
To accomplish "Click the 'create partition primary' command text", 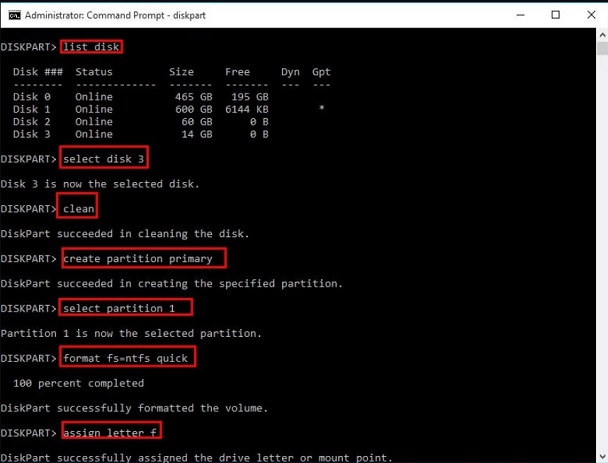I will click(x=138, y=259).
